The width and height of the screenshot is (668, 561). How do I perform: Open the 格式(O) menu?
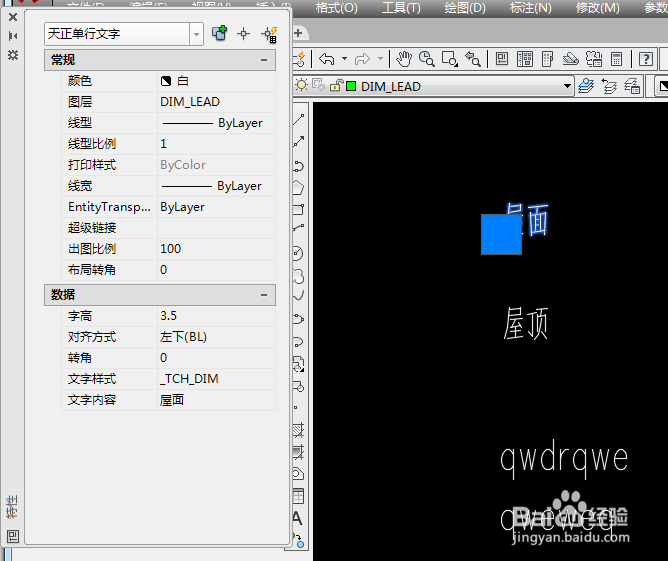click(x=337, y=8)
